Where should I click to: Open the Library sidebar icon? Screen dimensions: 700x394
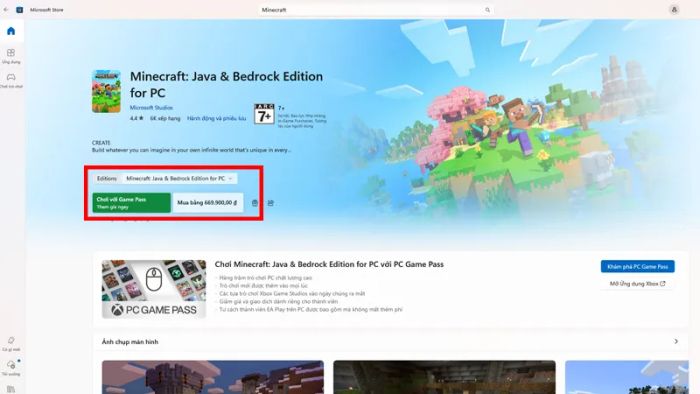click(11, 390)
